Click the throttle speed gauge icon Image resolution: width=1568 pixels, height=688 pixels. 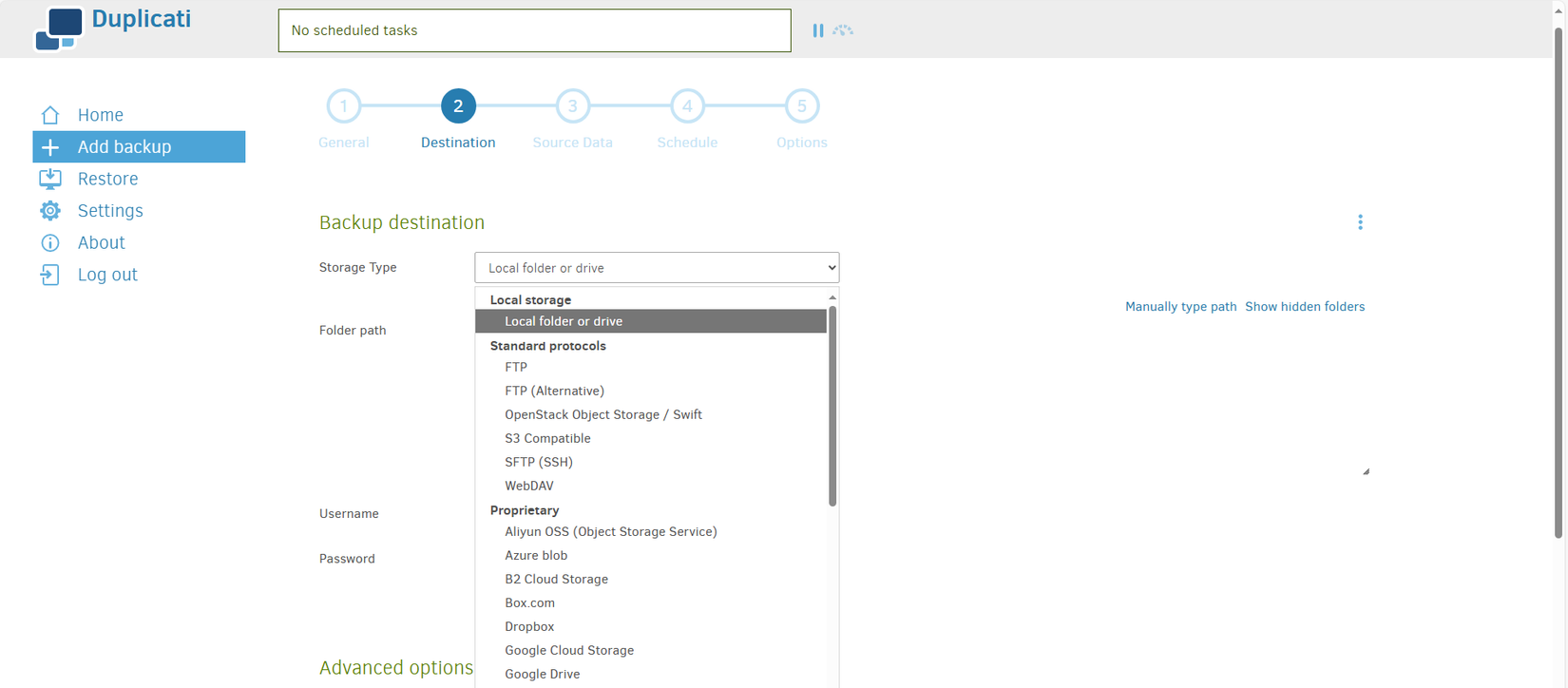pyautogui.click(x=843, y=30)
